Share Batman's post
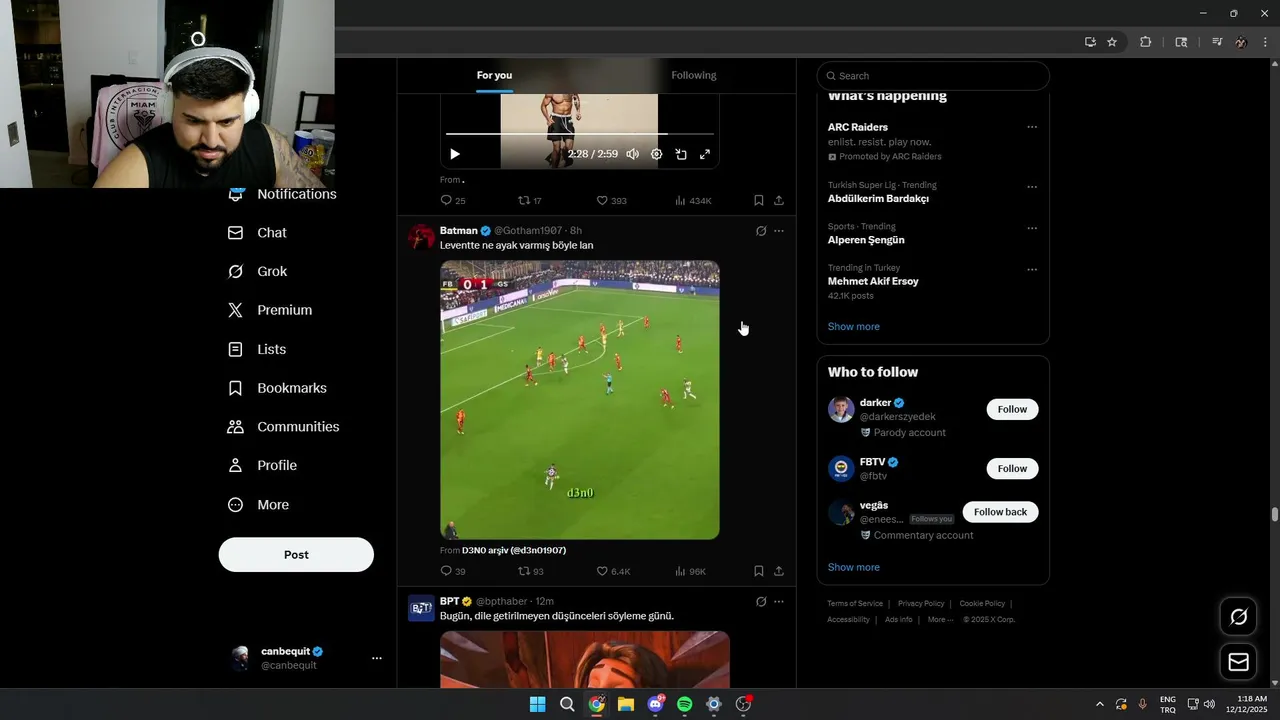The image size is (1280, 720). coord(779,572)
